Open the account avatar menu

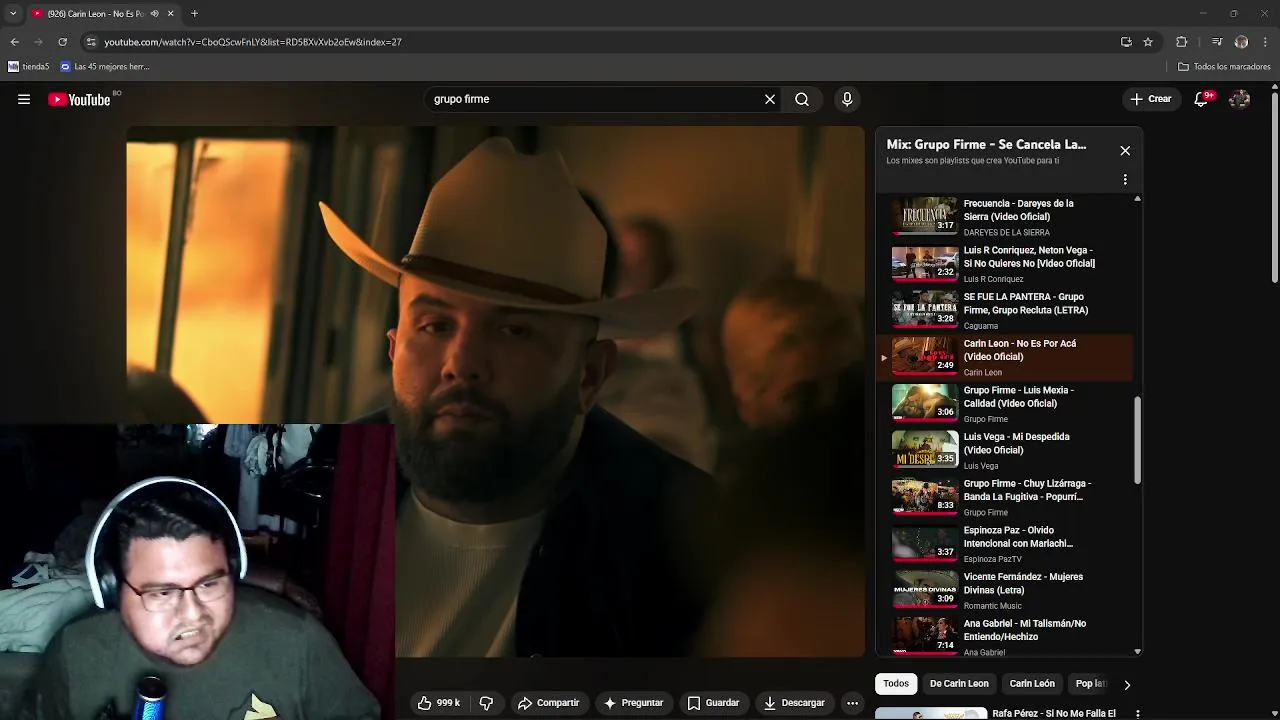click(x=1239, y=99)
